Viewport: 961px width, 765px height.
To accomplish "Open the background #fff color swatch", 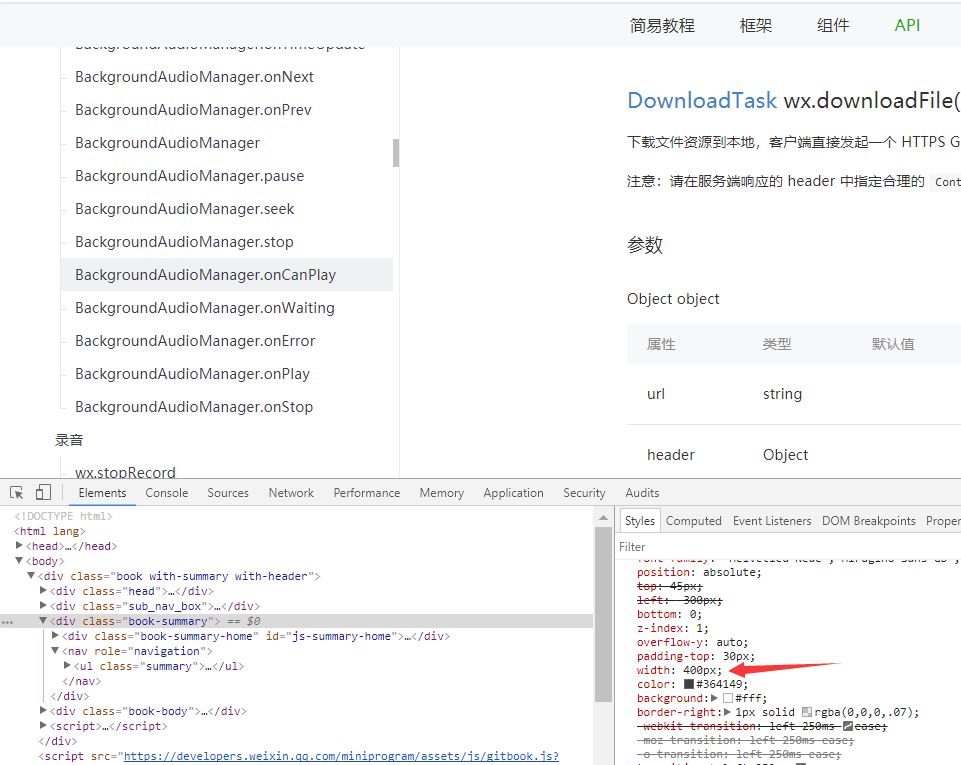I will point(728,698).
